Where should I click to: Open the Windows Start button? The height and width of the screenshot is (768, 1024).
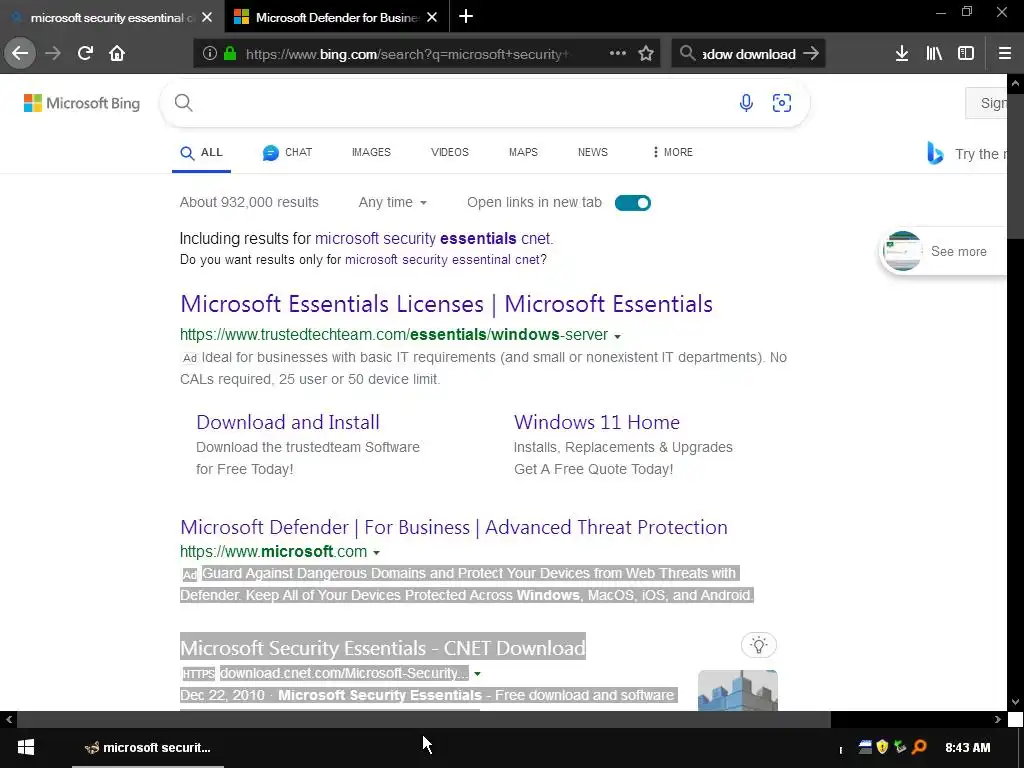pyautogui.click(x=25, y=747)
